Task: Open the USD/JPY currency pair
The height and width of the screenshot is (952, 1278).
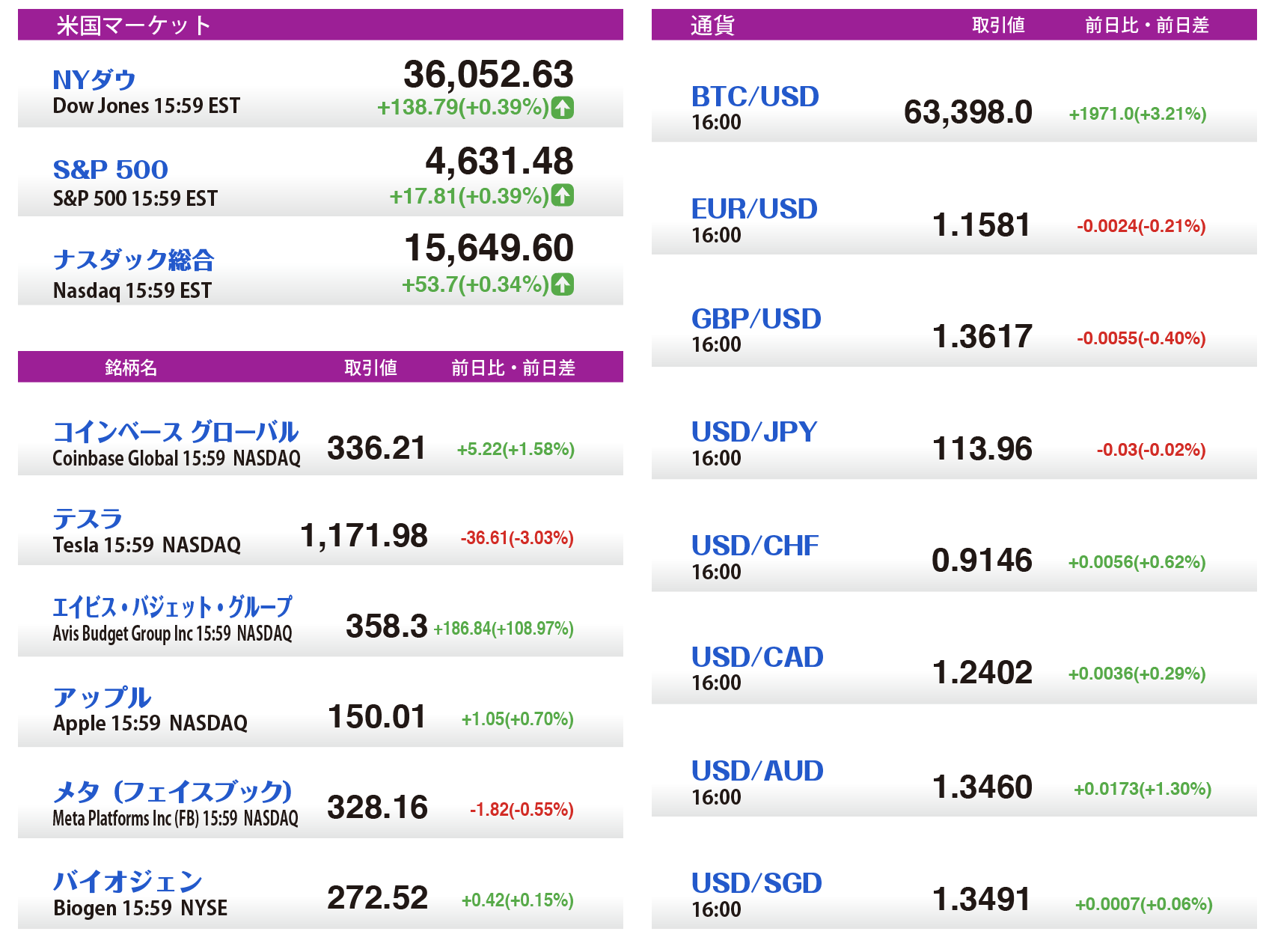Action: [754, 432]
